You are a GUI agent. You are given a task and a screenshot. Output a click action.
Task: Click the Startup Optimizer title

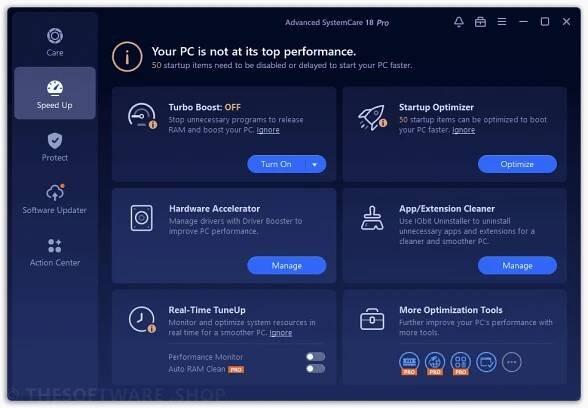(x=436, y=107)
